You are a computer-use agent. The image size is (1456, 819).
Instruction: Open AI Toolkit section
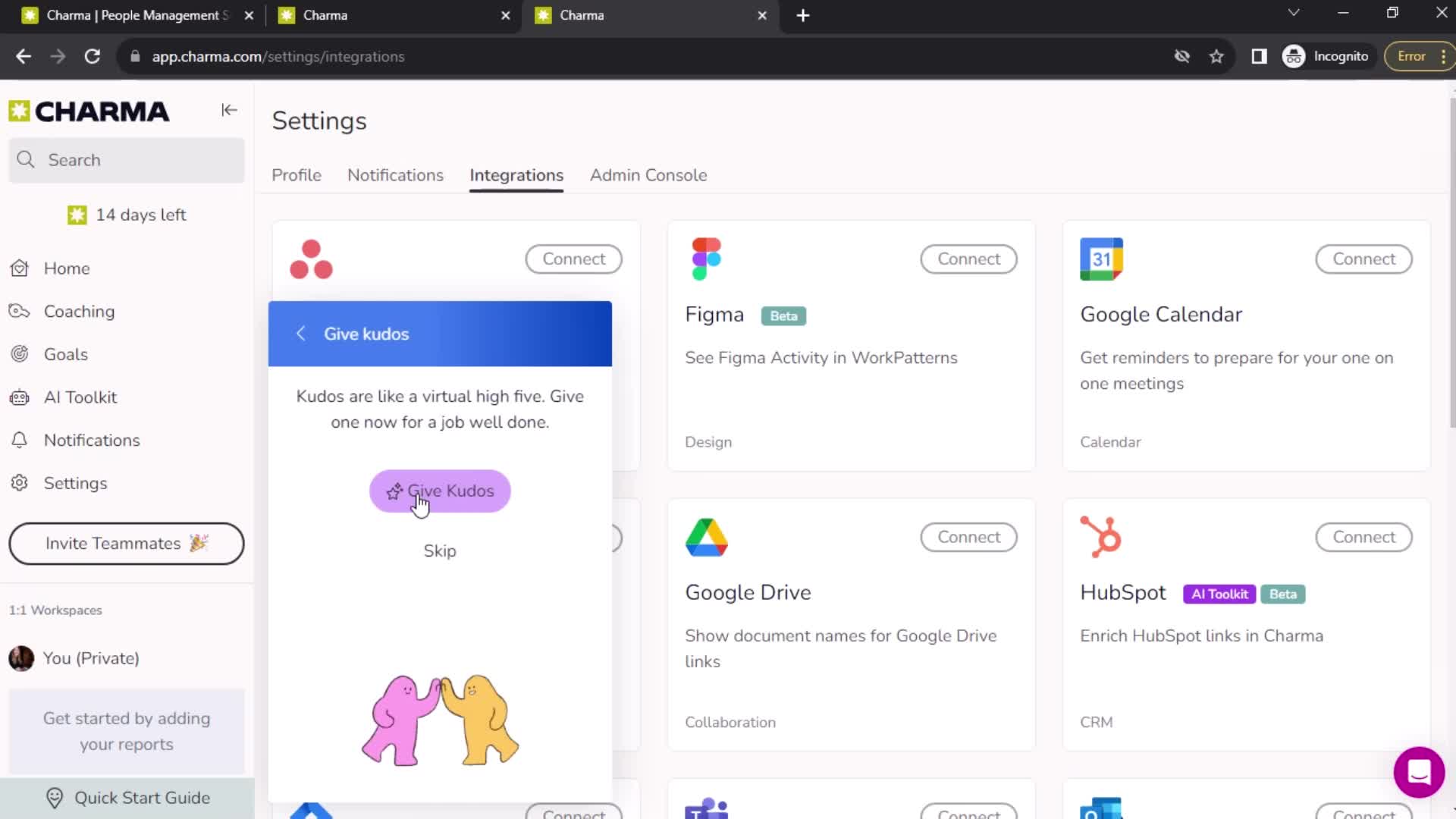80,397
